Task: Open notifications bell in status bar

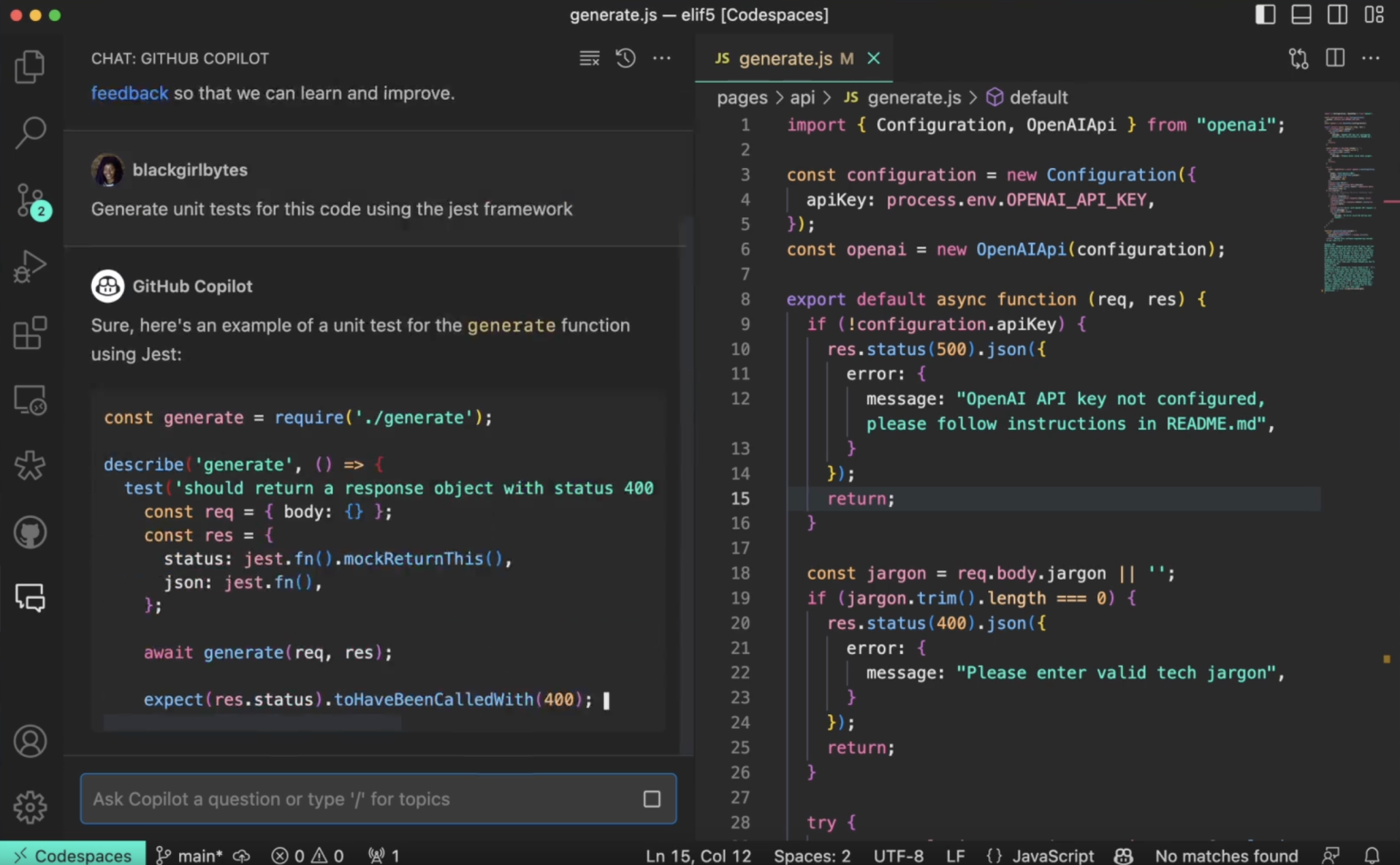Action: [x=1372, y=855]
